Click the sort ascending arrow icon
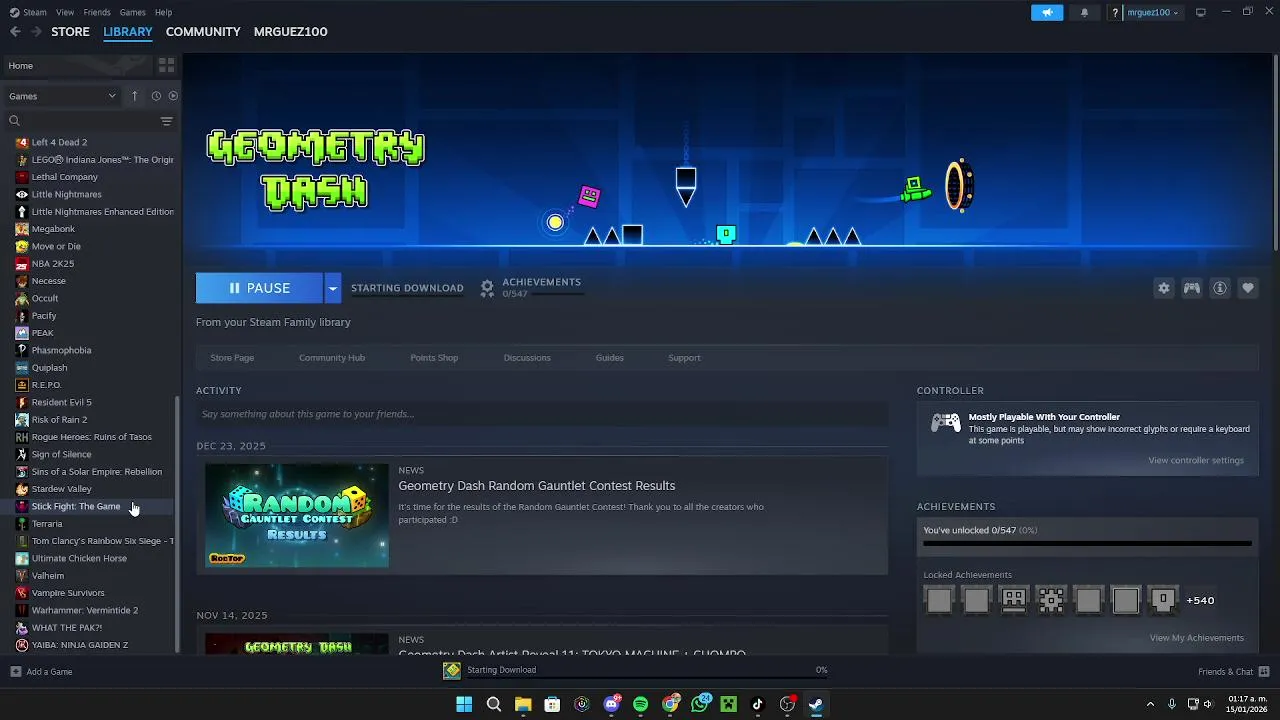Viewport: 1280px width, 720px height. [x=134, y=96]
